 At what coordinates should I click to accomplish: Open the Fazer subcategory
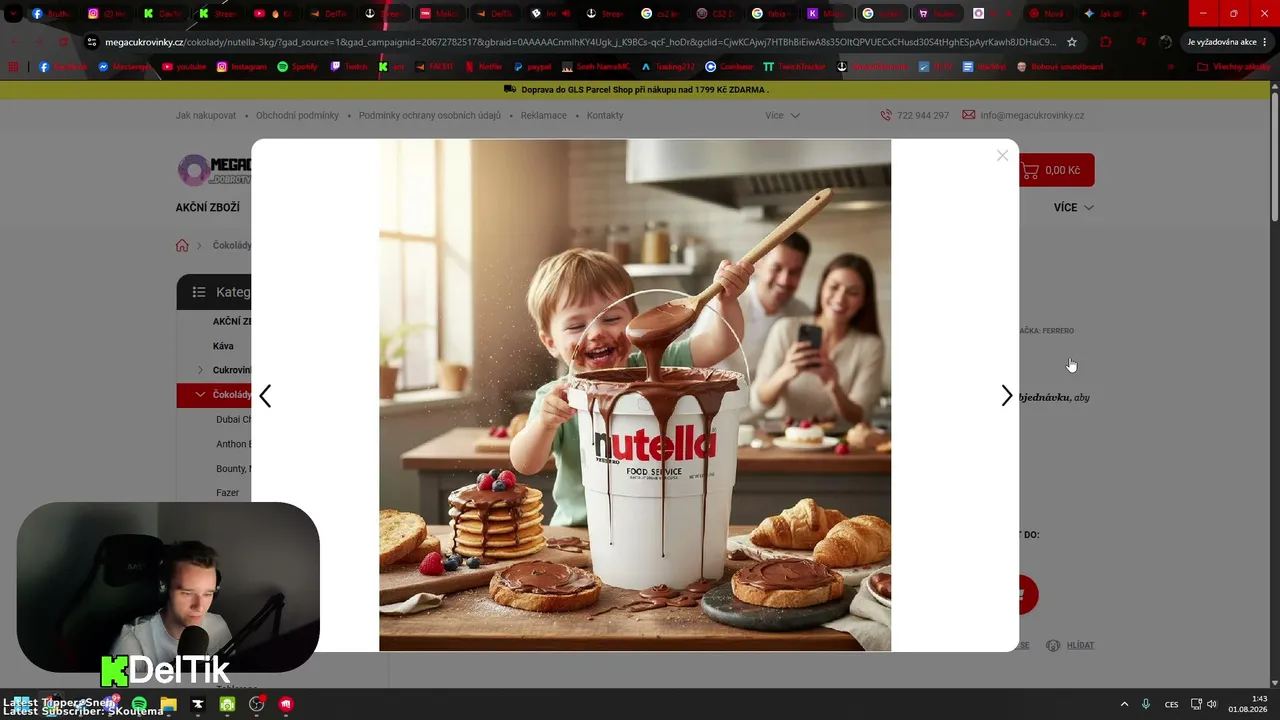(228, 493)
